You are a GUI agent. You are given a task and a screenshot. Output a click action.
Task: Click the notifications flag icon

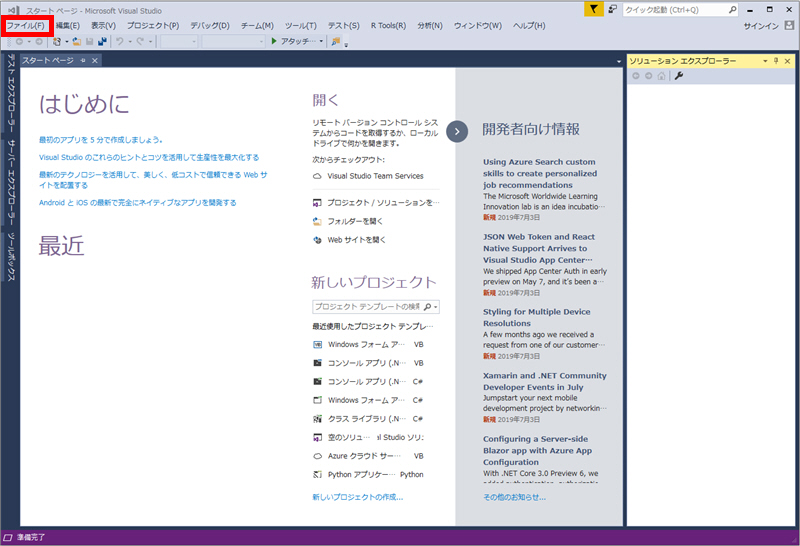point(593,9)
